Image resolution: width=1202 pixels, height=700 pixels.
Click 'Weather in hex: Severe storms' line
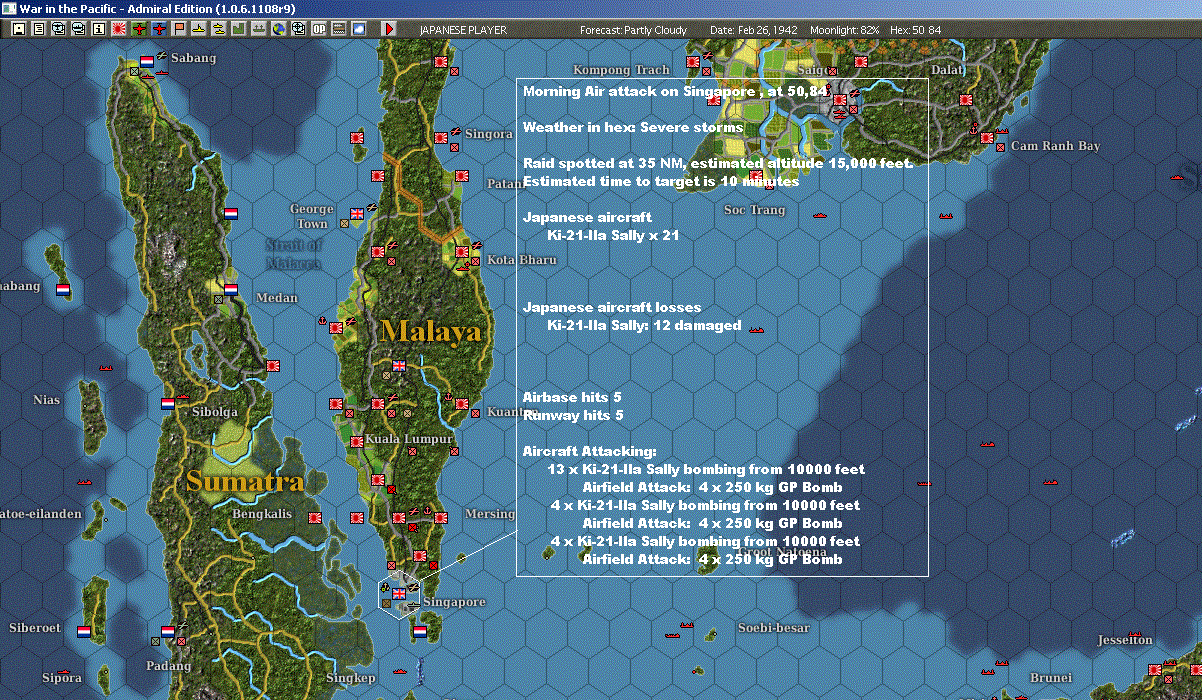pos(633,127)
